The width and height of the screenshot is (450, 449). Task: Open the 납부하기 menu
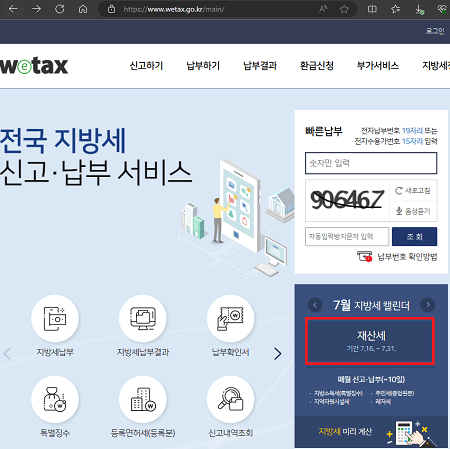203,66
